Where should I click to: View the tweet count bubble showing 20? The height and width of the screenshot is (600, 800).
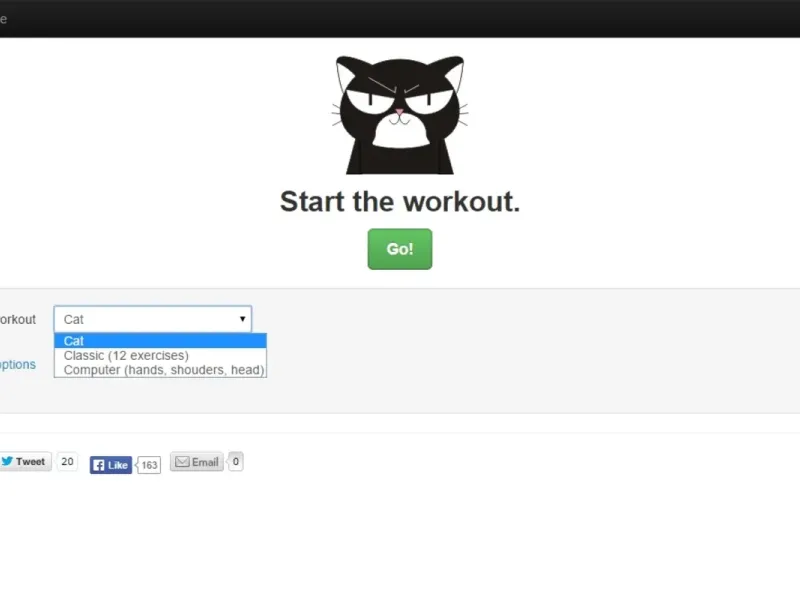pyautogui.click(x=67, y=462)
